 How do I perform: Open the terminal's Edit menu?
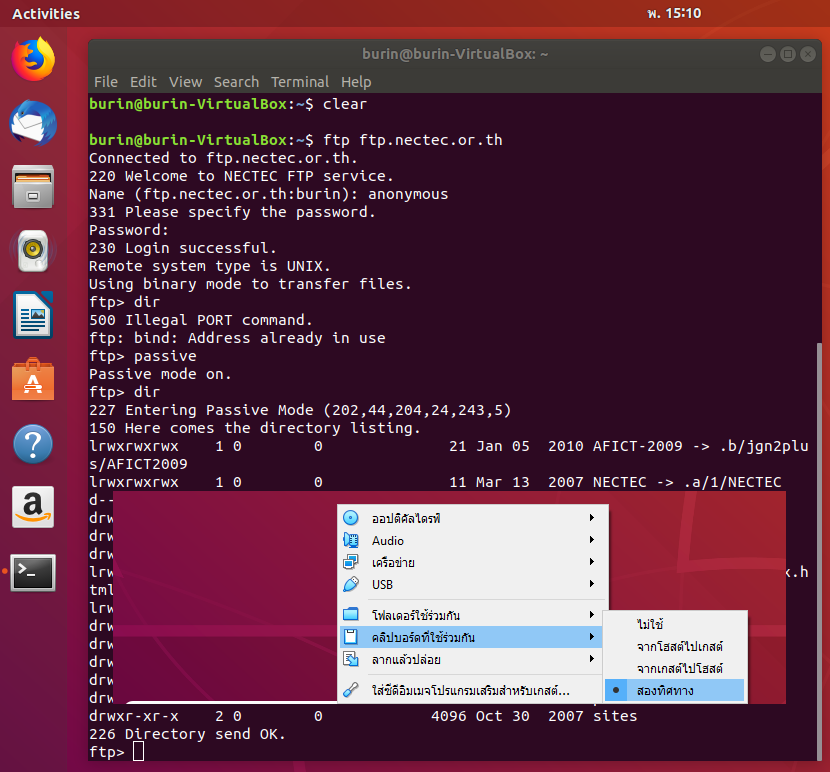(x=143, y=82)
